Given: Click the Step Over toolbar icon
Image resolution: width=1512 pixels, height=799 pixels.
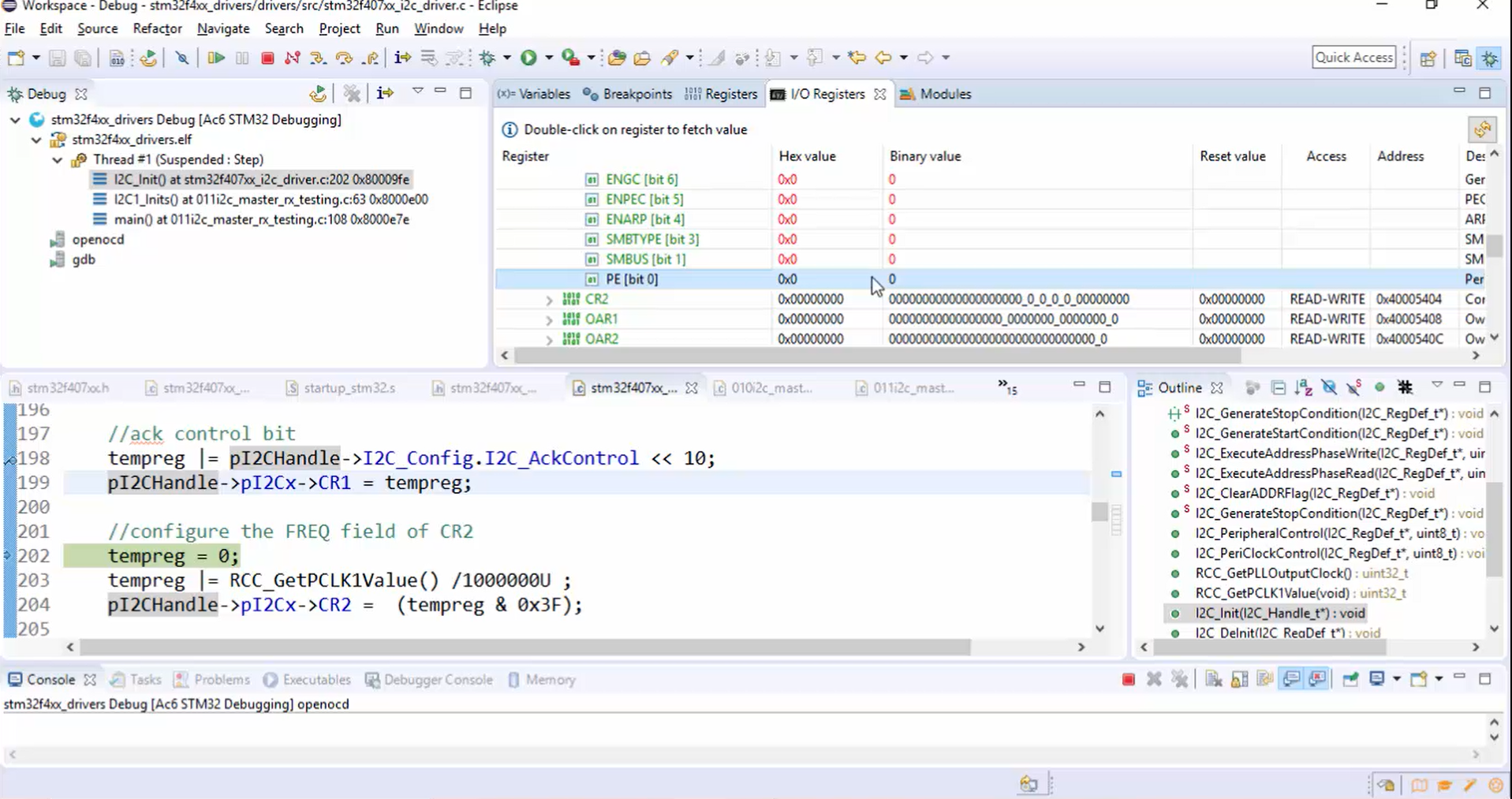Looking at the screenshot, I should tap(343, 58).
